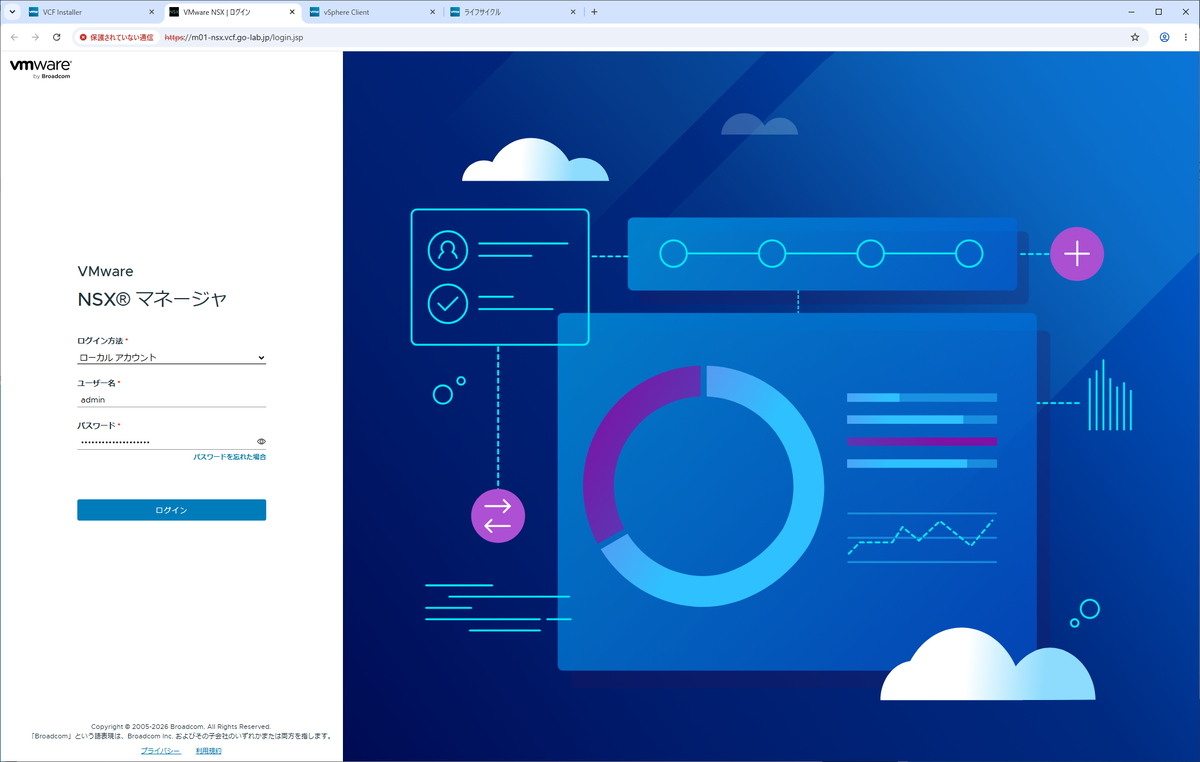Click the blue ログイン button
1200x762 pixels.
171,510
